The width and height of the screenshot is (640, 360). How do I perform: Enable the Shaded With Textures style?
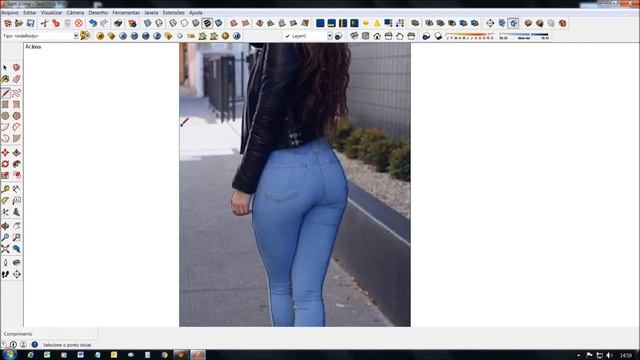coord(207,23)
